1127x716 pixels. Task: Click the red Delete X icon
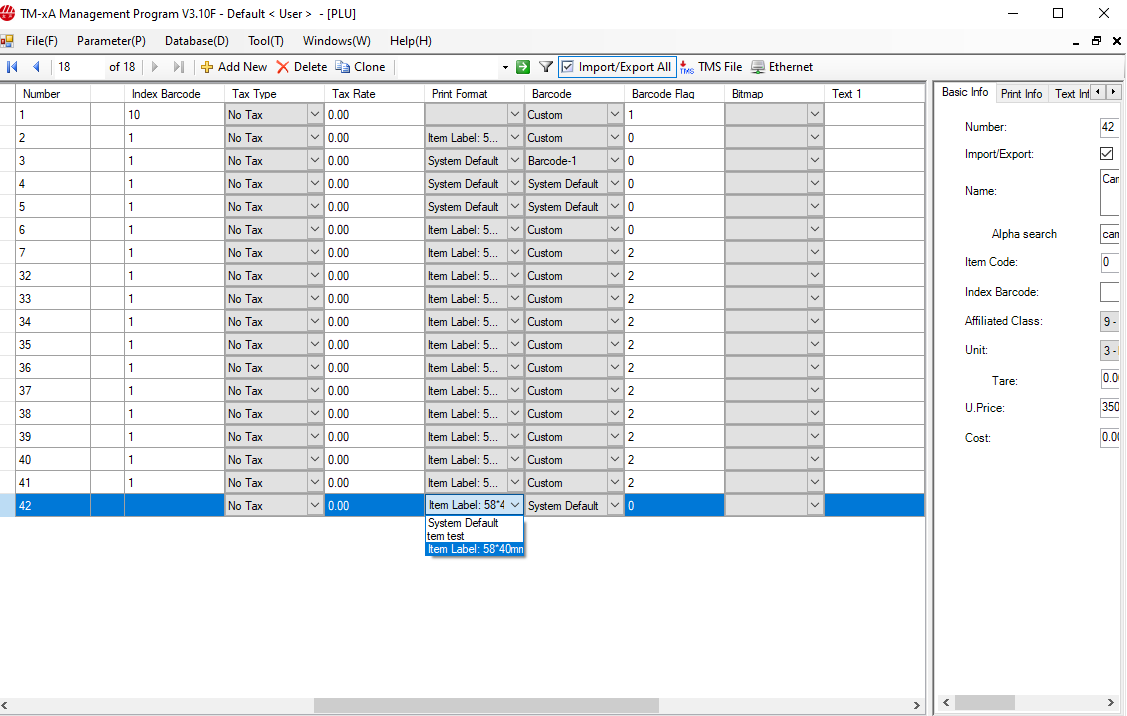pos(283,67)
